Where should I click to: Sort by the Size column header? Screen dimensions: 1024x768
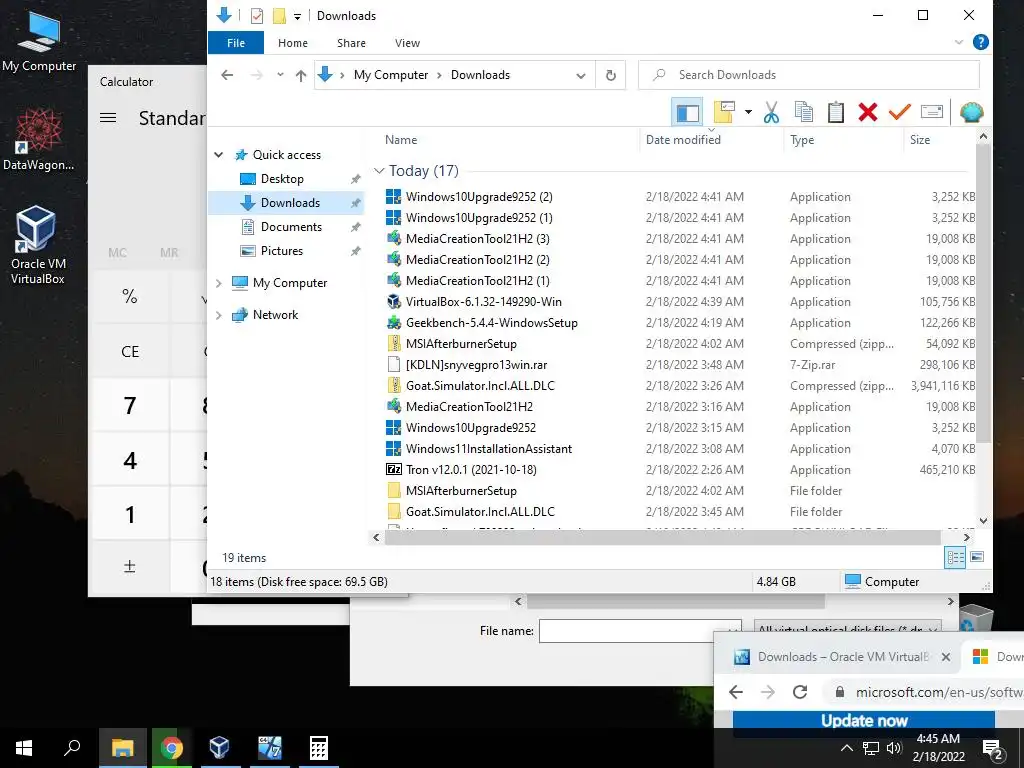[920, 140]
